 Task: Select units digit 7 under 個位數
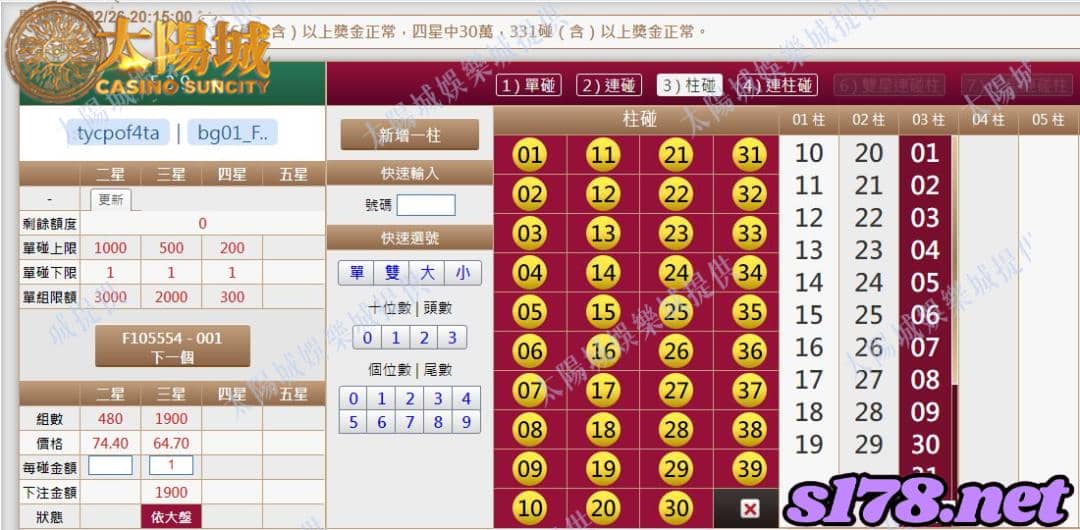[x=410, y=422]
